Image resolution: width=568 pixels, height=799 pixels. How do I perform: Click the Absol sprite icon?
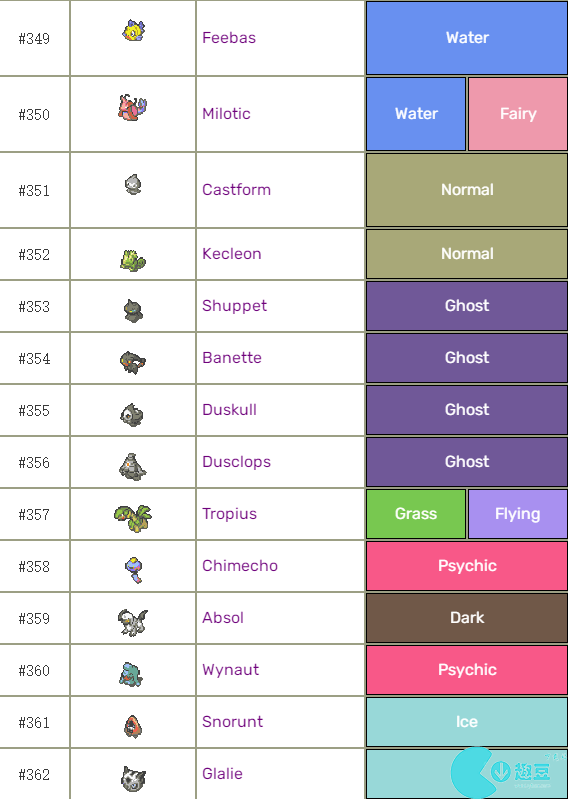(132, 622)
